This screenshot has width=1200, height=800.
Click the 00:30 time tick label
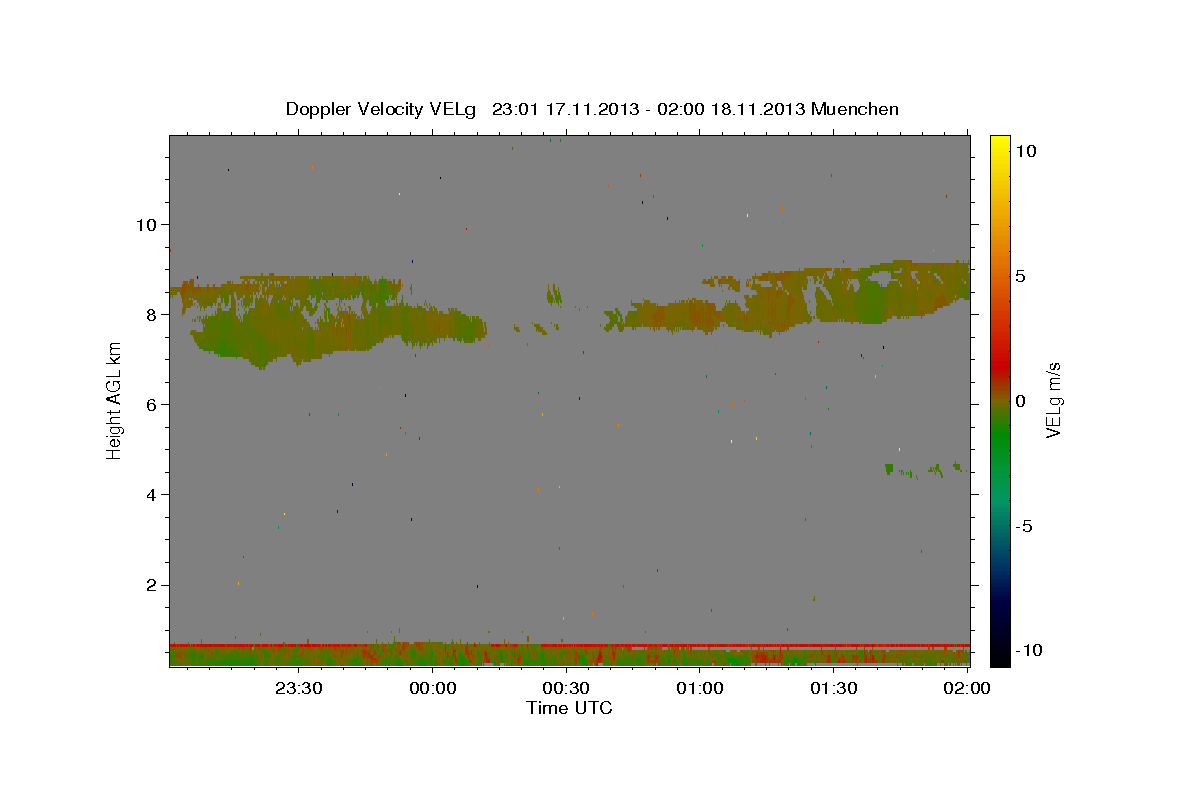click(566, 688)
